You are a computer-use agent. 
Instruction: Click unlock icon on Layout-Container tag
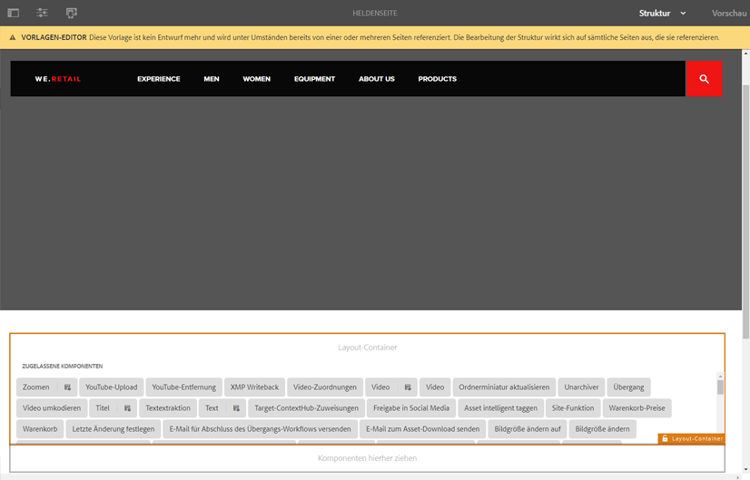(x=665, y=438)
